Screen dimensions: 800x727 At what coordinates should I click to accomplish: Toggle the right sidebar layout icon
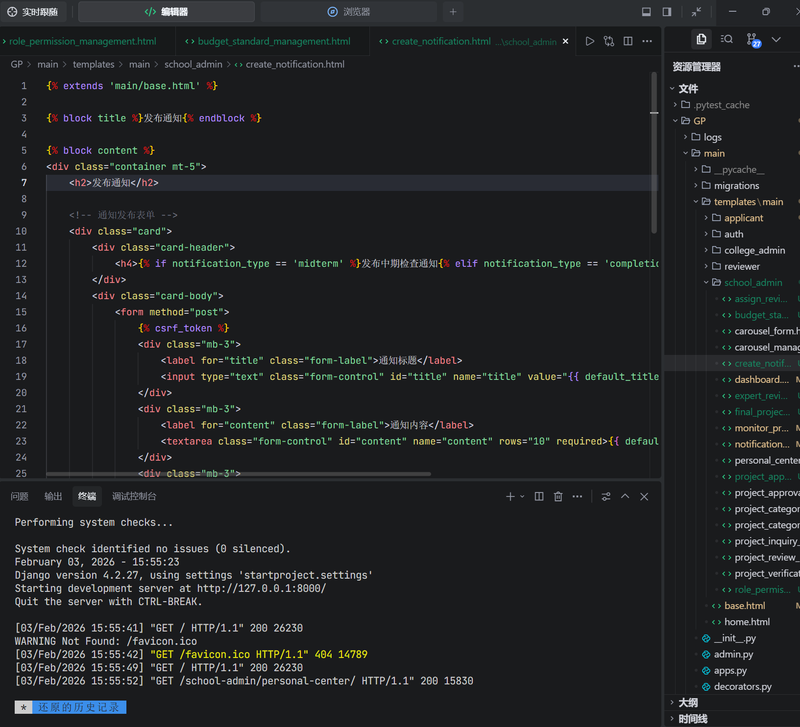click(x=667, y=12)
